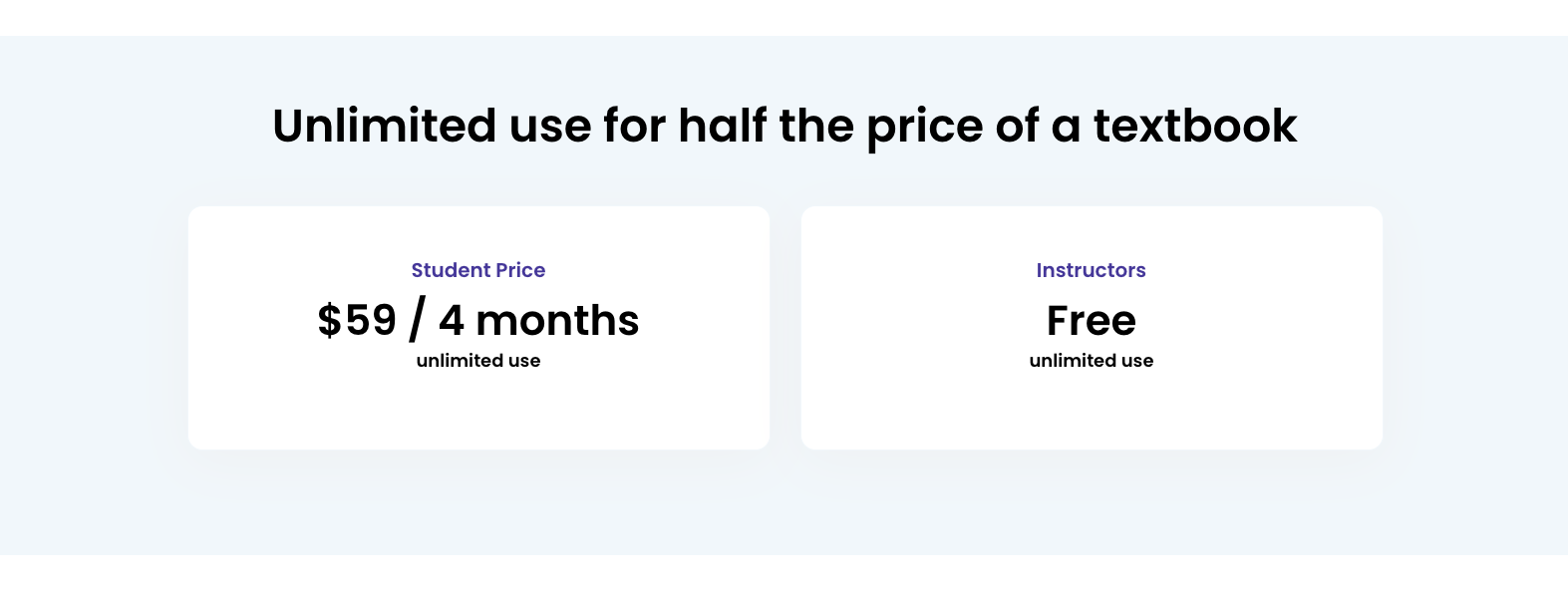Click the word 'Unlimited' in the heading
The image size is (1568, 595).
[384, 127]
